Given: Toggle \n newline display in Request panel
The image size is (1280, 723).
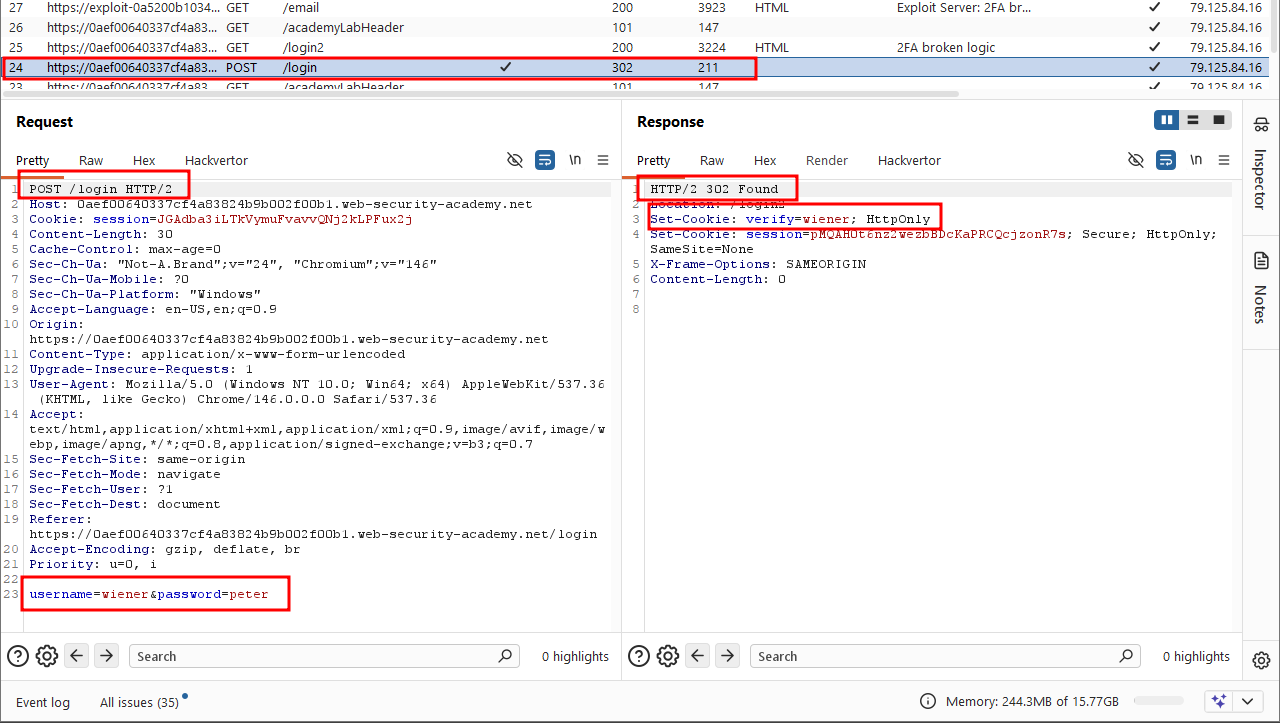Looking at the screenshot, I should (575, 160).
